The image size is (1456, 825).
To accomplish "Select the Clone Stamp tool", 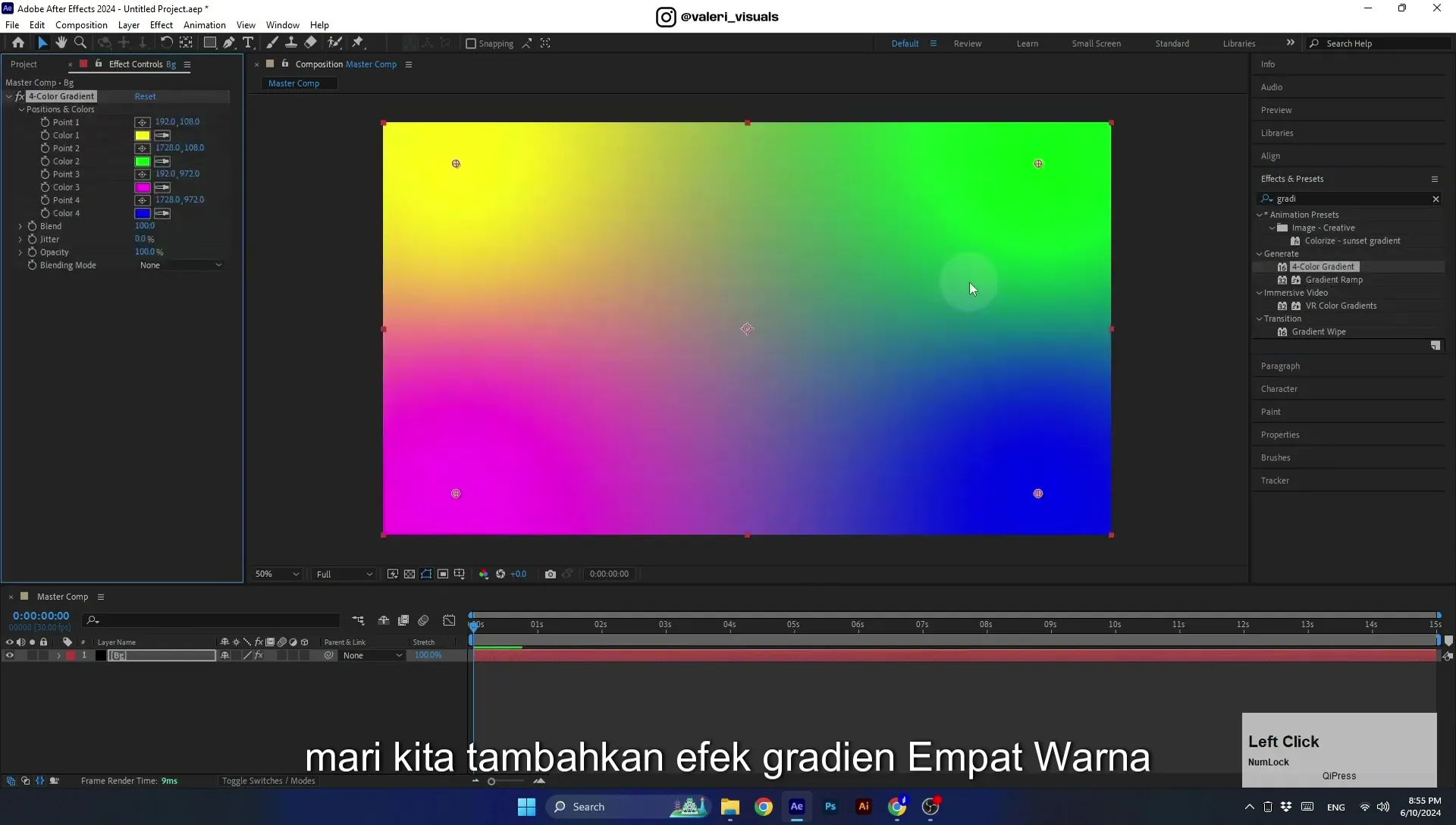I will click(x=291, y=43).
